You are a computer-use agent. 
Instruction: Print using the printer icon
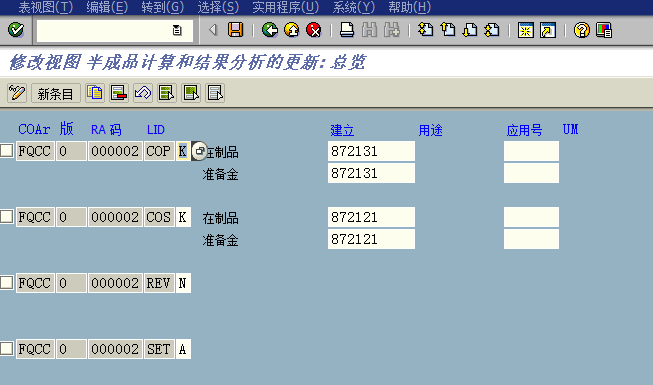346,30
